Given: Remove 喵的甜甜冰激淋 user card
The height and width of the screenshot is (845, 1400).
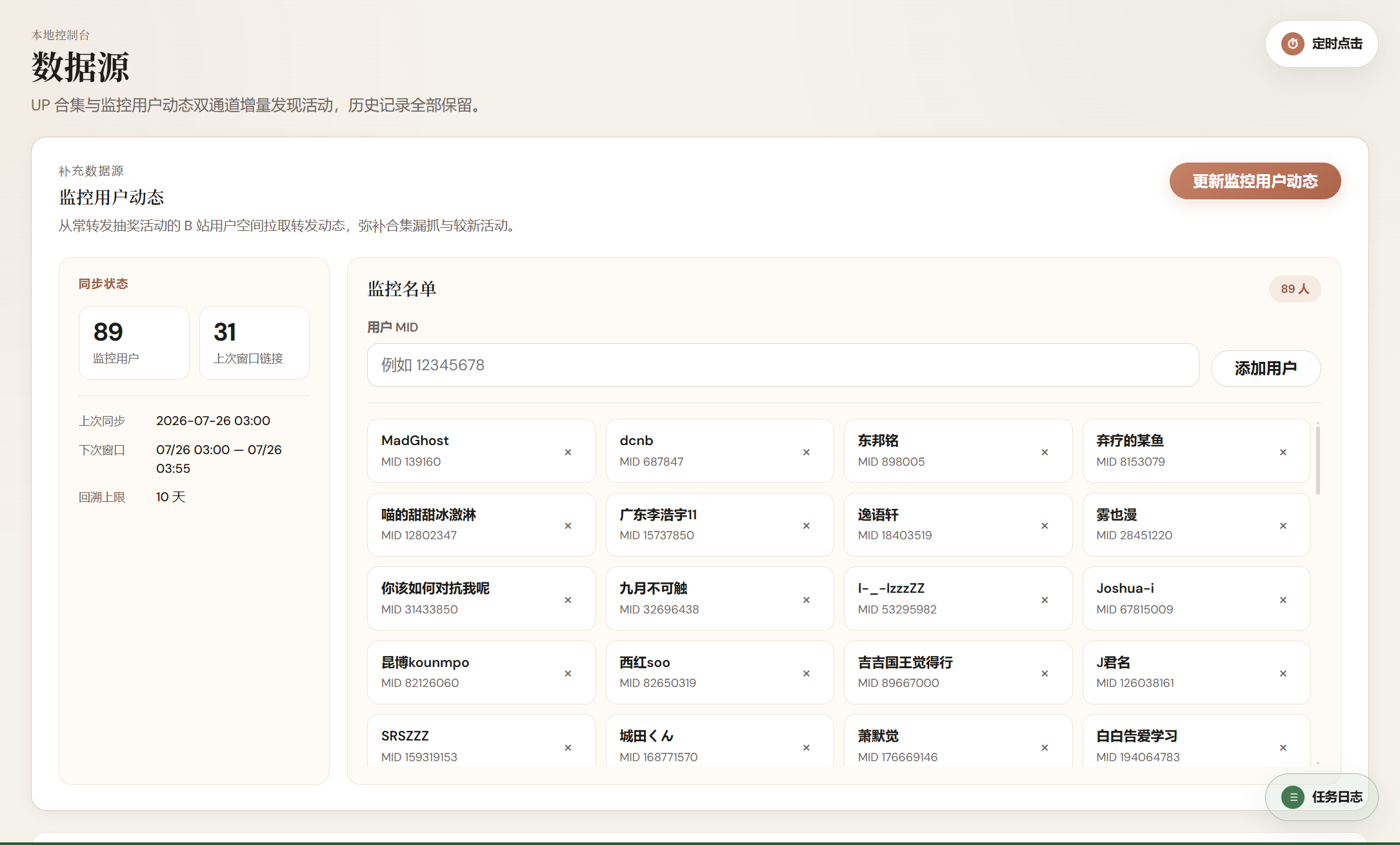Looking at the screenshot, I should tap(568, 526).
